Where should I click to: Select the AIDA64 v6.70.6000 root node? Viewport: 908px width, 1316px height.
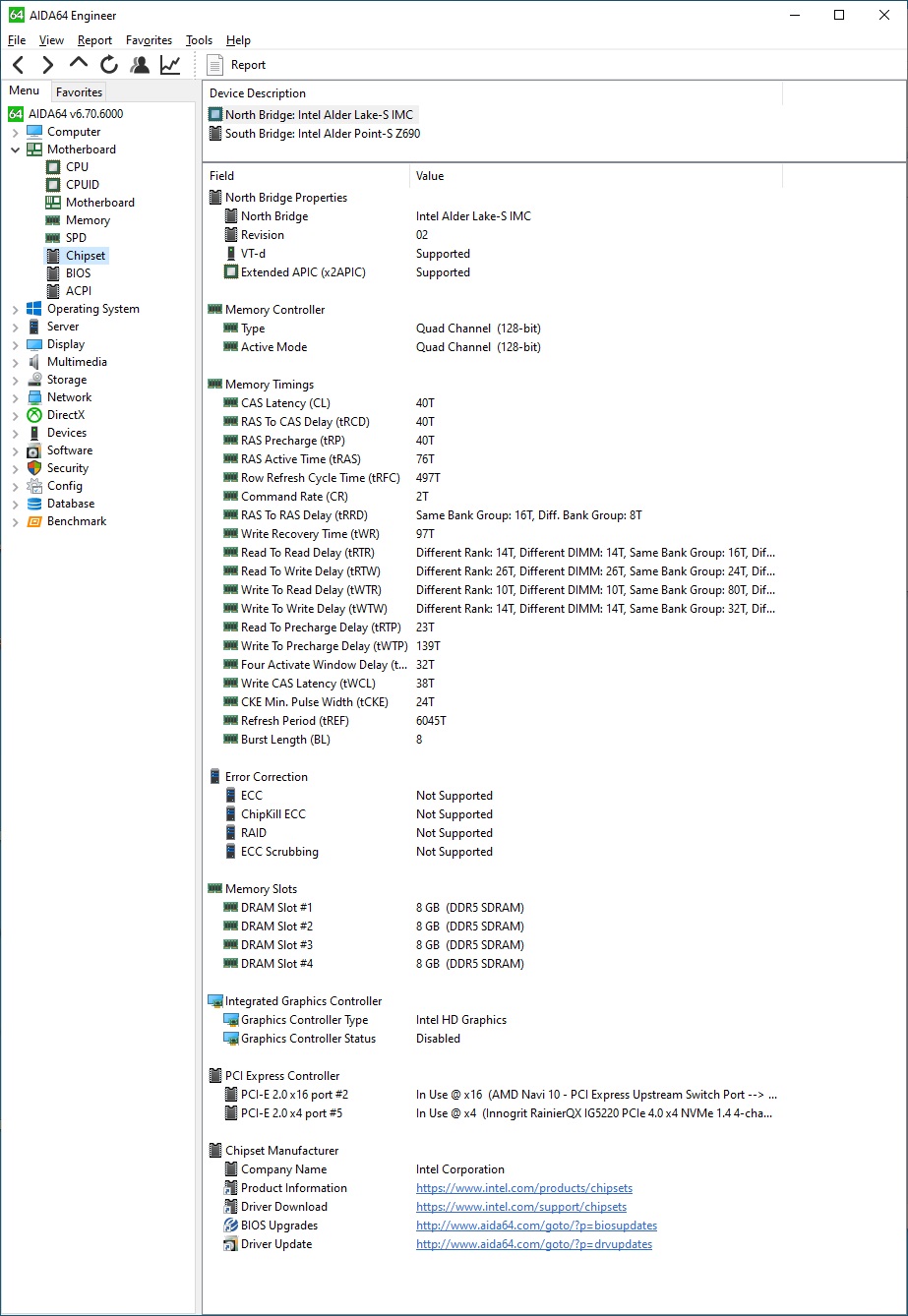76,114
